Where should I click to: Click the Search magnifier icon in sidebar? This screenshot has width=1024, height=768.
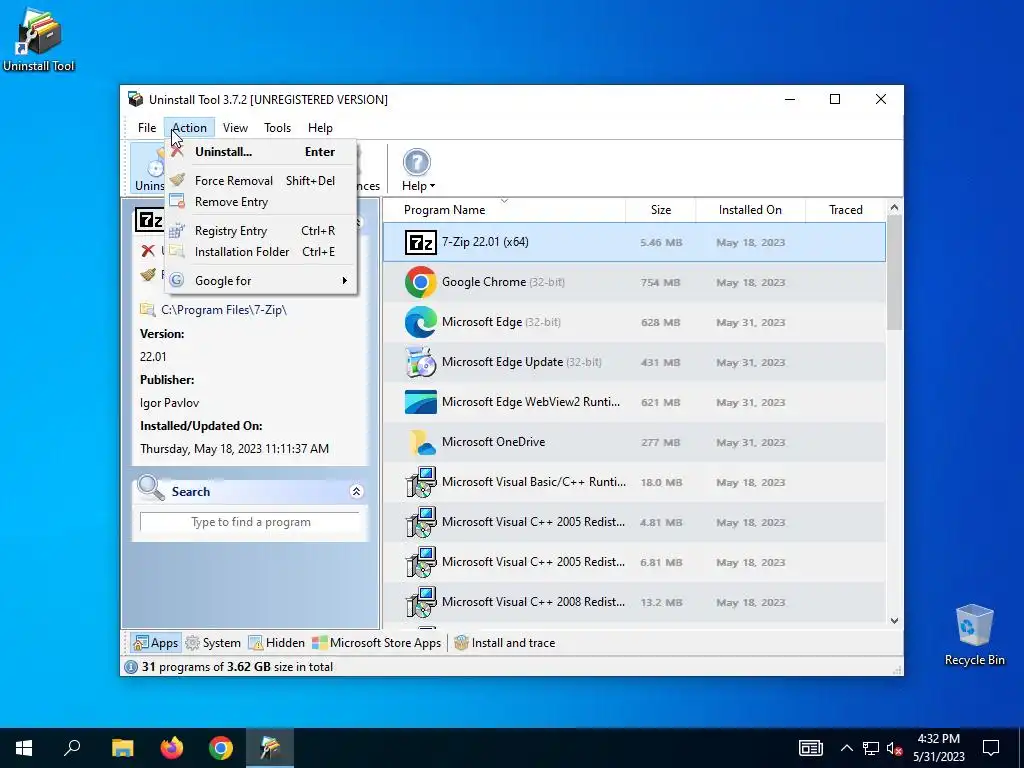tap(151, 488)
